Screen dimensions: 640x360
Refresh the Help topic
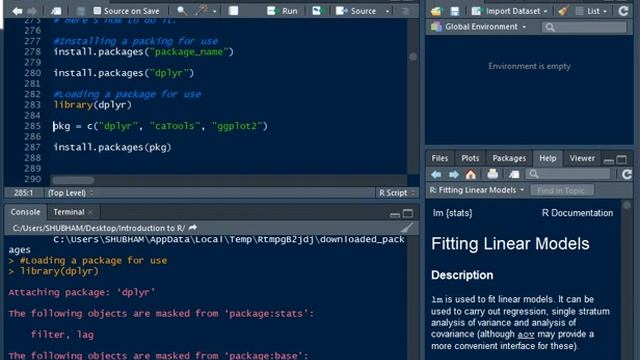(x=627, y=175)
